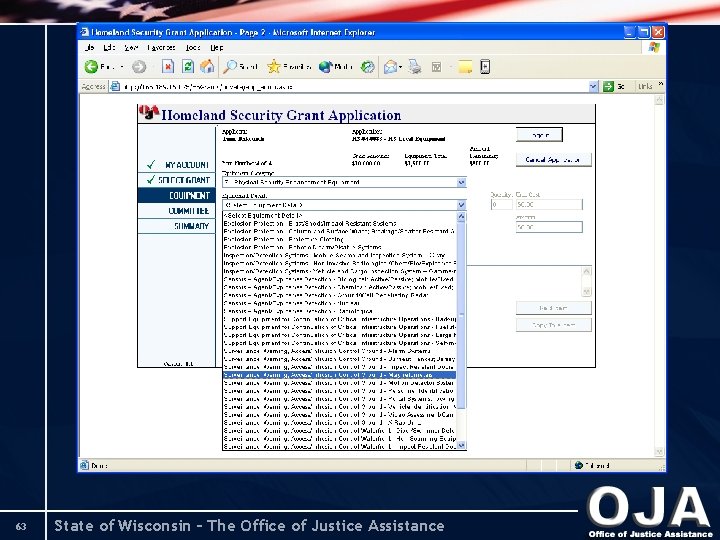Collapse the Equipment Detail dropdown arrow
The height and width of the screenshot is (540, 720).
click(461, 205)
